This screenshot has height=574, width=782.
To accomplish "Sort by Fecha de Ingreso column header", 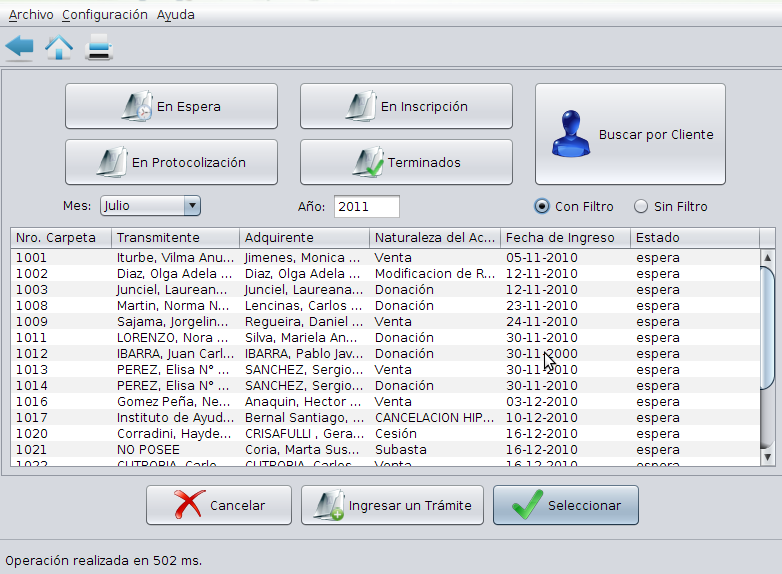I will 565,238.
